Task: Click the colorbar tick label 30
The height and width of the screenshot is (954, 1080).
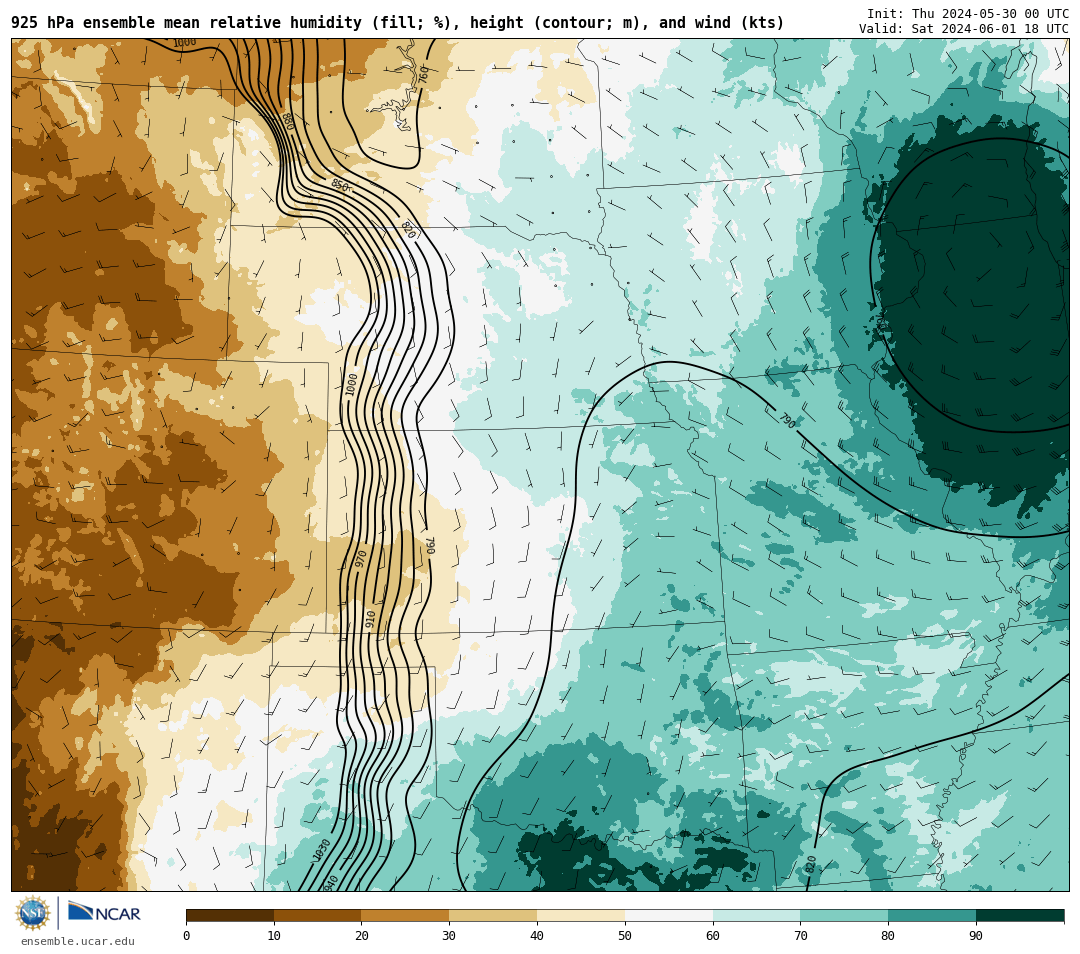Action: [450, 935]
